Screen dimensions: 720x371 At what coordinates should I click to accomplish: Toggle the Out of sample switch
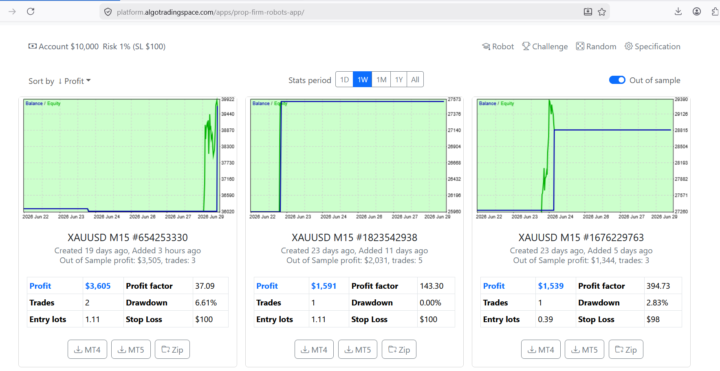617,80
